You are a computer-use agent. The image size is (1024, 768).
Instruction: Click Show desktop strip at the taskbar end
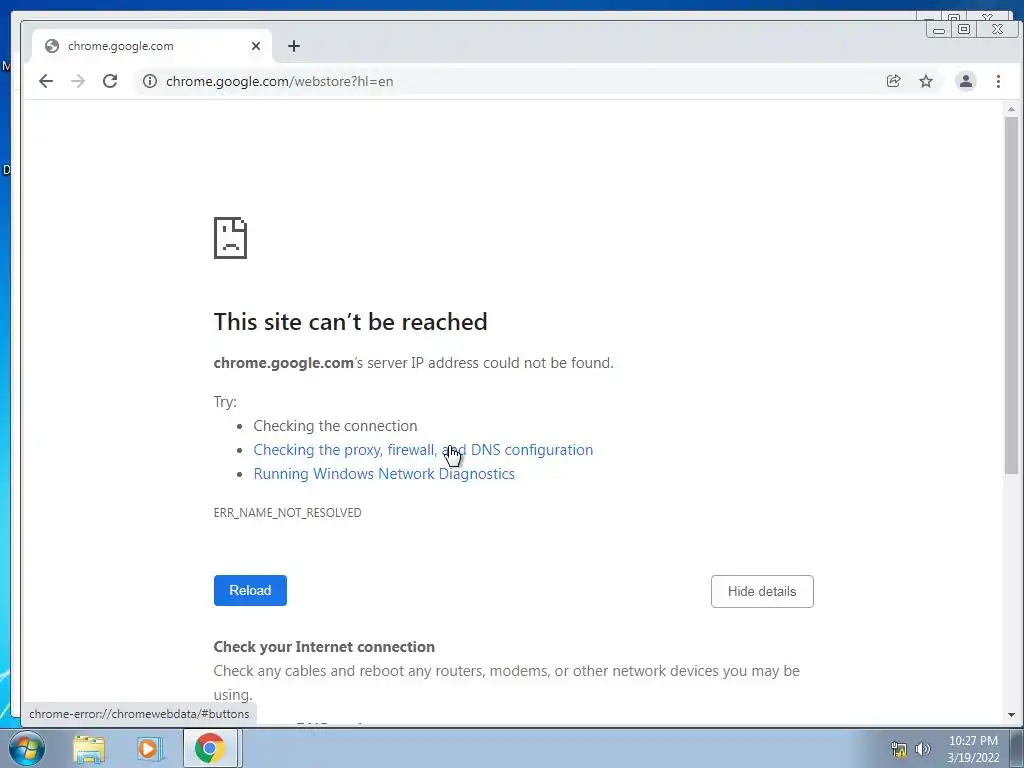(1016, 748)
